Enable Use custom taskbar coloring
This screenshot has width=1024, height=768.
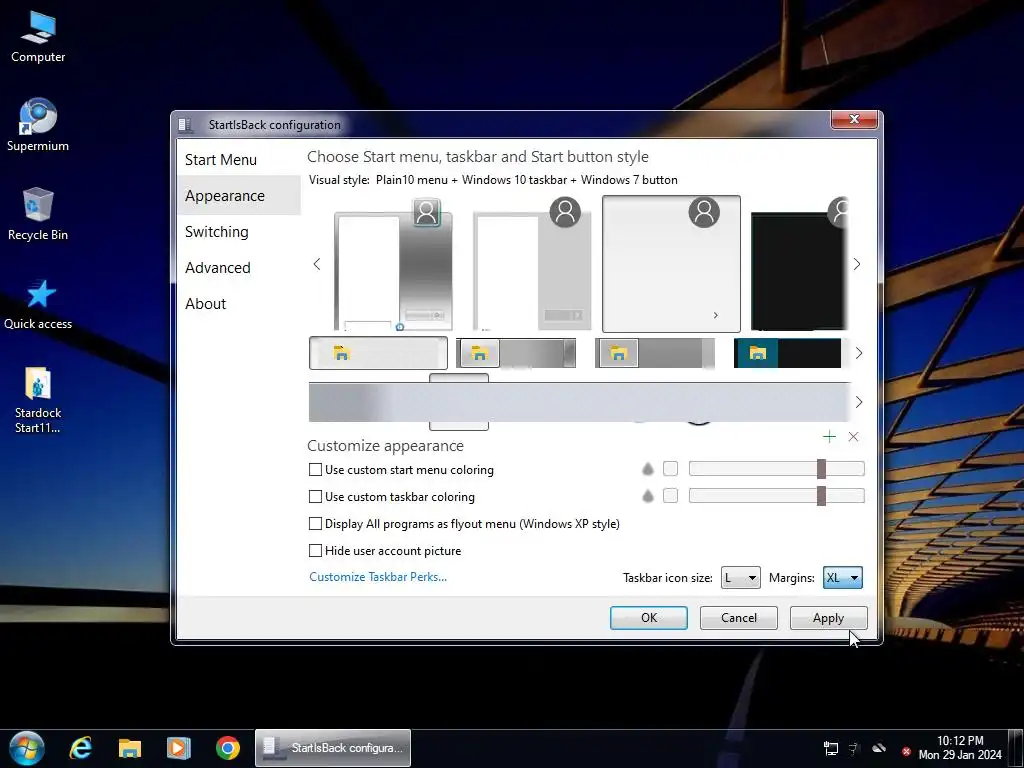315,496
